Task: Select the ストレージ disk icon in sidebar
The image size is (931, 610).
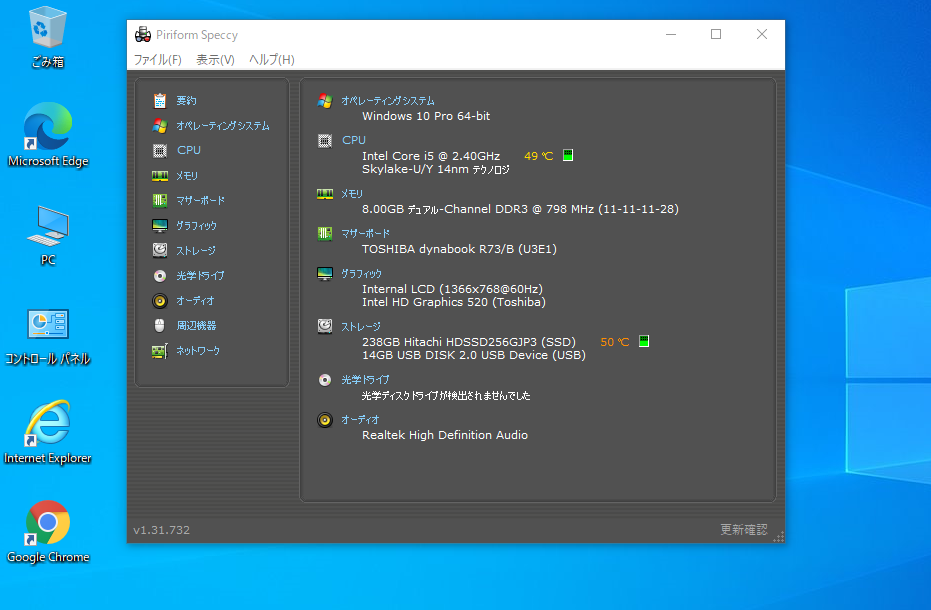Action: coord(160,251)
